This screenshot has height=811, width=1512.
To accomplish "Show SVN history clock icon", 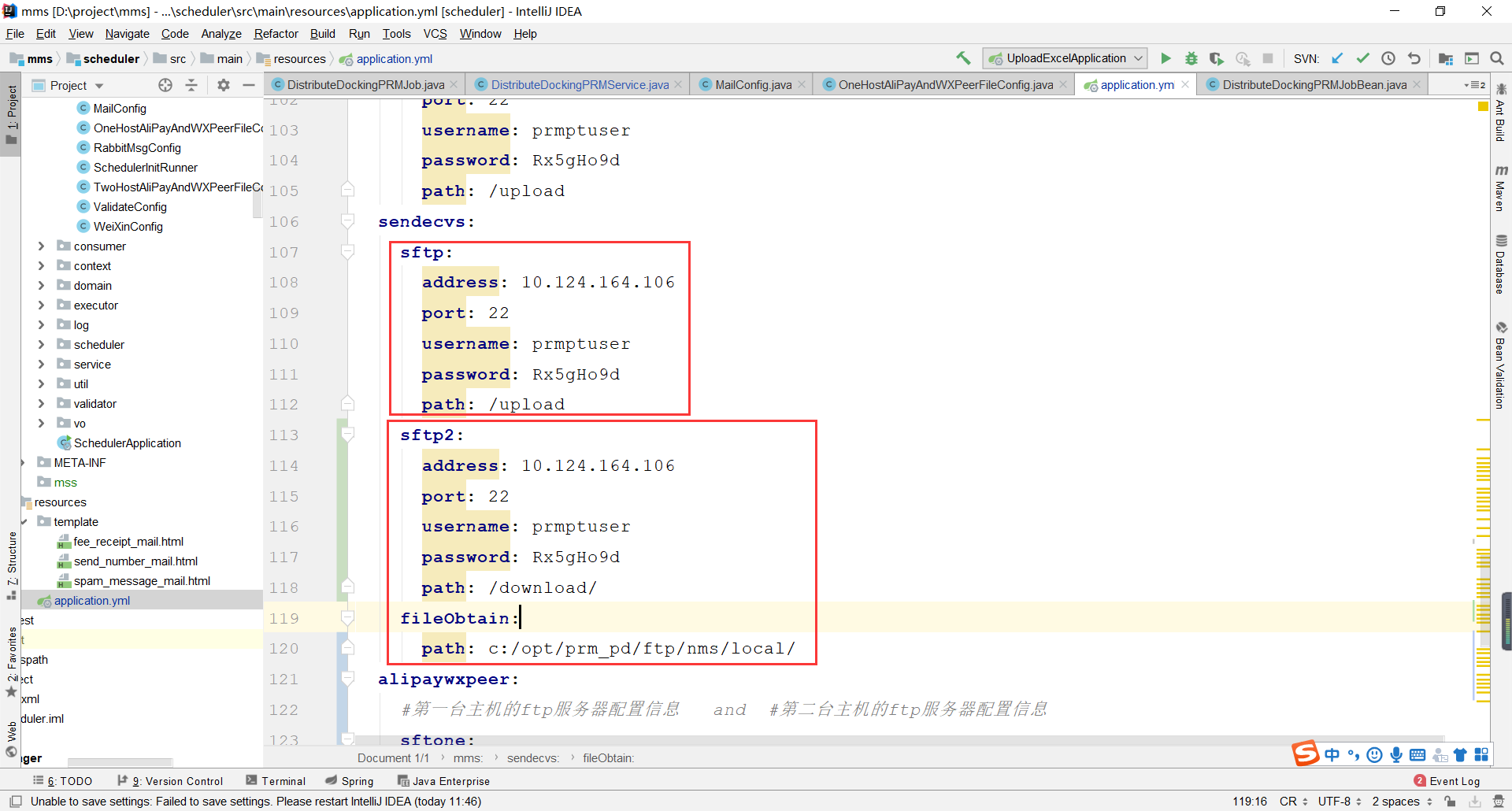I will click(1388, 58).
